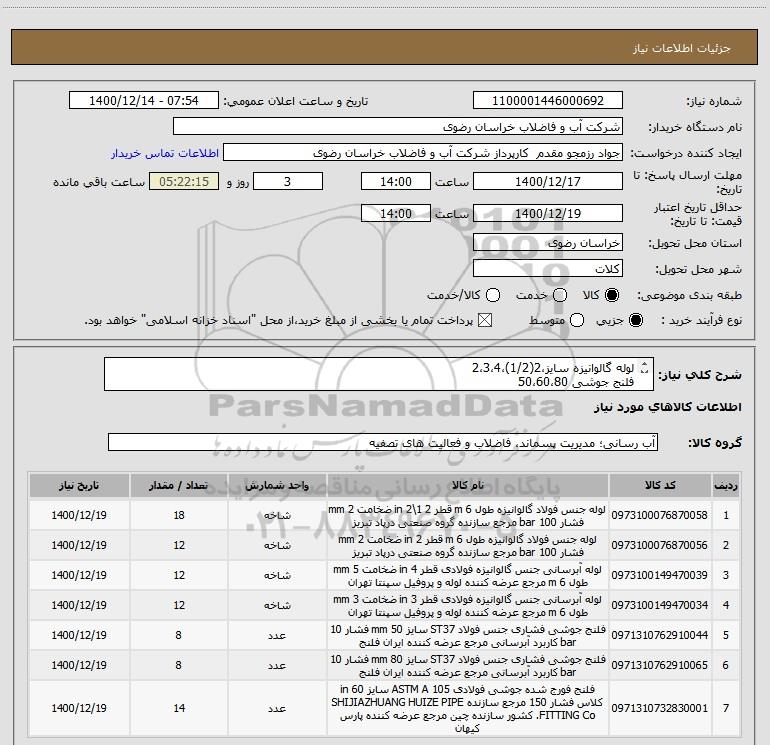This screenshot has height=745, width=770.
Task: Click the تعداد / مقدار column header
Action: 179,485
